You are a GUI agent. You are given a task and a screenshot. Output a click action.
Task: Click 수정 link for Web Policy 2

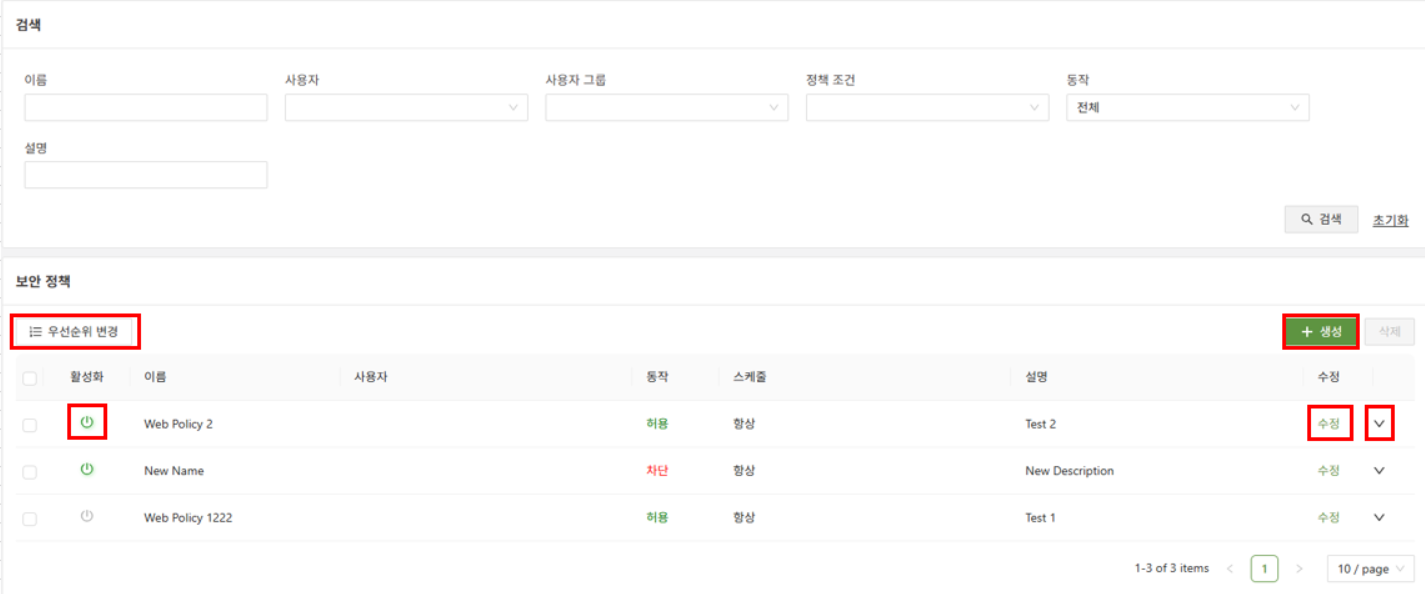[x=1328, y=424]
